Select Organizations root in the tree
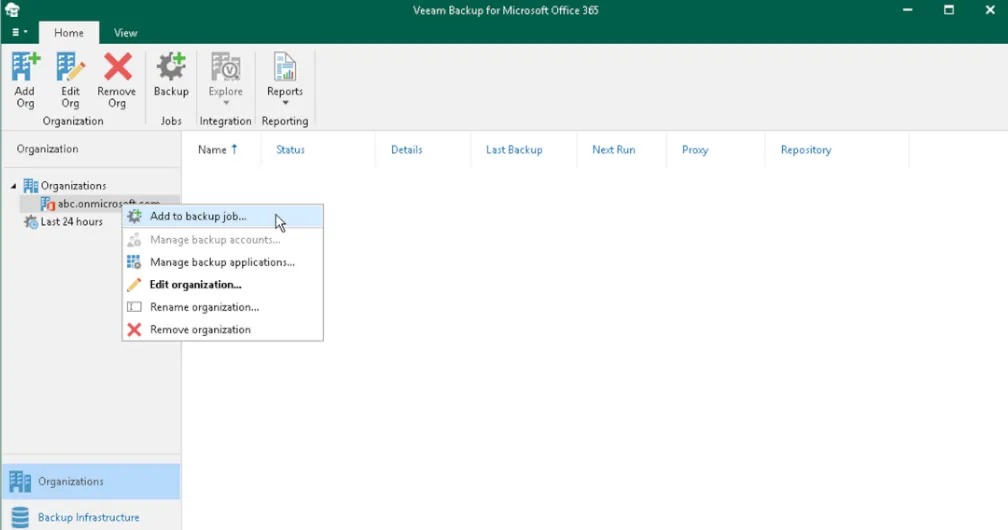 tap(73, 186)
